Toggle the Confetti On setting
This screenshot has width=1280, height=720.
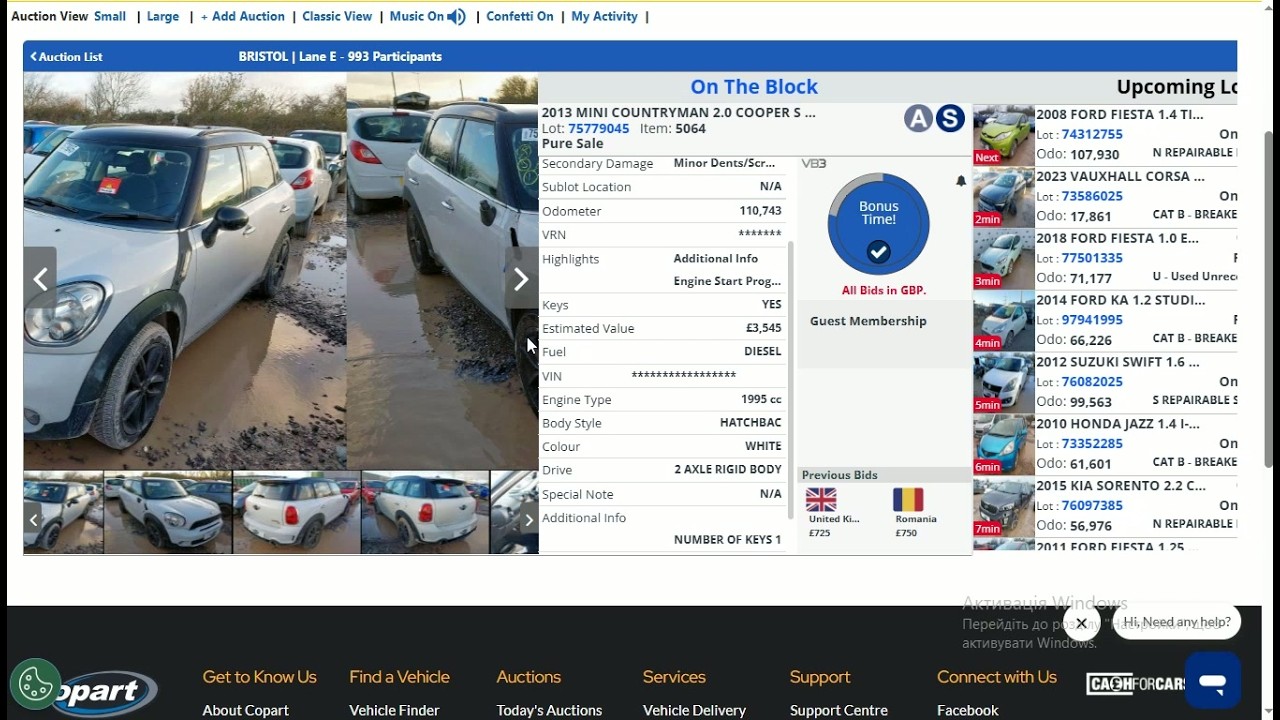tap(520, 16)
